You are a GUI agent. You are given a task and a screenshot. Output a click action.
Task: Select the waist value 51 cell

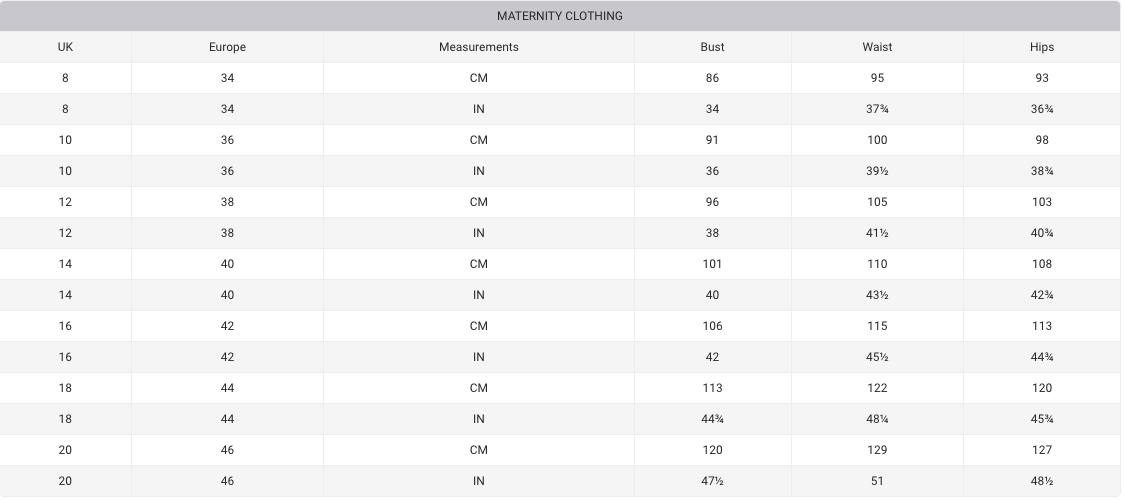877,481
